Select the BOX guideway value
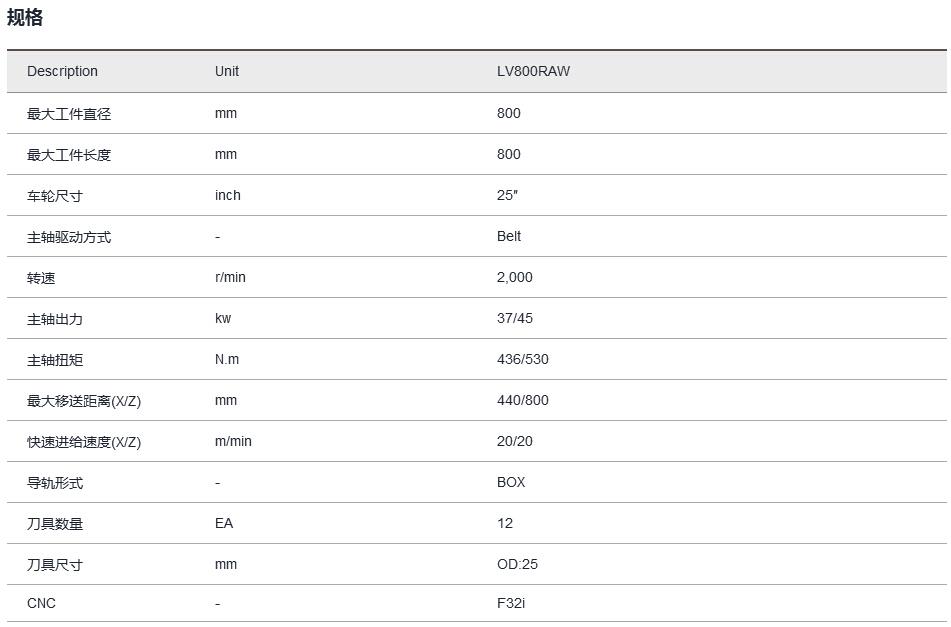The image size is (951, 627). (511, 482)
